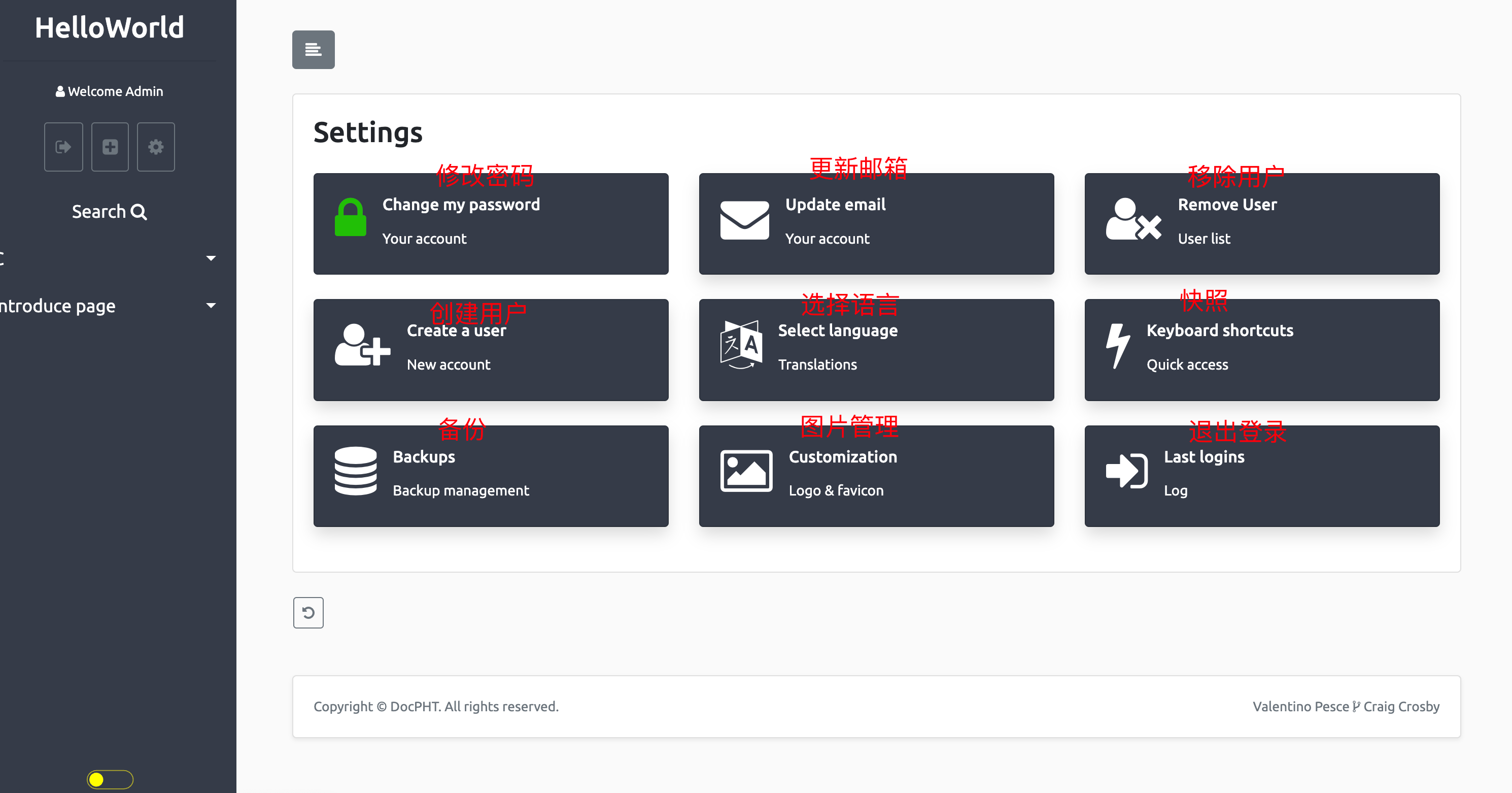The height and width of the screenshot is (793, 1512).
Task: Click 'Logo & favicon' subtitle
Action: [836, 490]
